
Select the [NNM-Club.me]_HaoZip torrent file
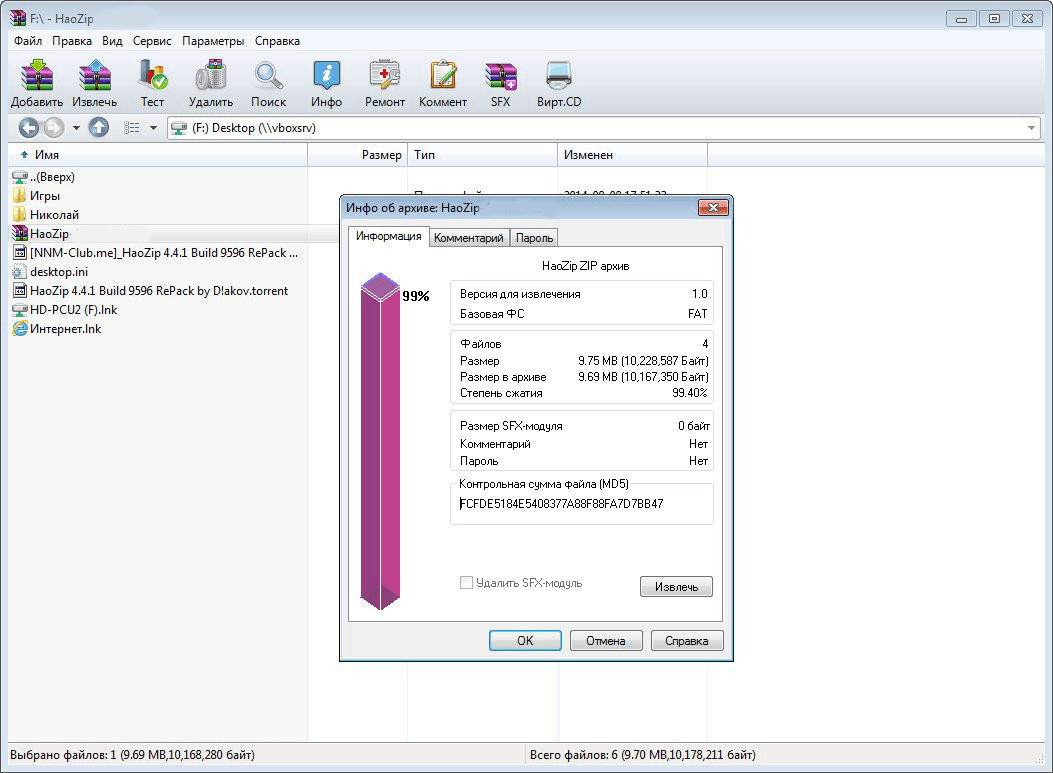156,253
